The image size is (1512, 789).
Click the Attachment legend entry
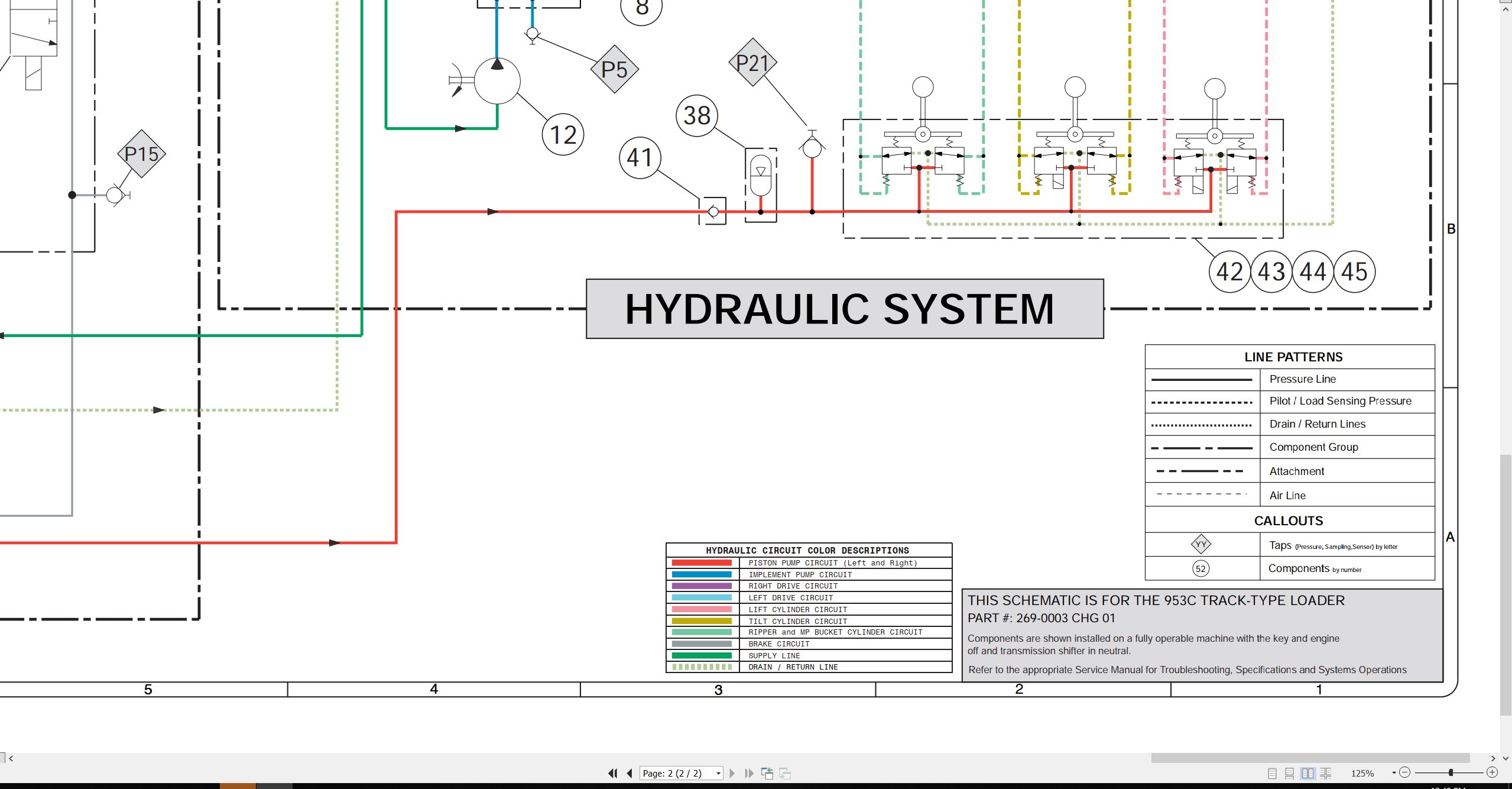(x=1290, y=471)
